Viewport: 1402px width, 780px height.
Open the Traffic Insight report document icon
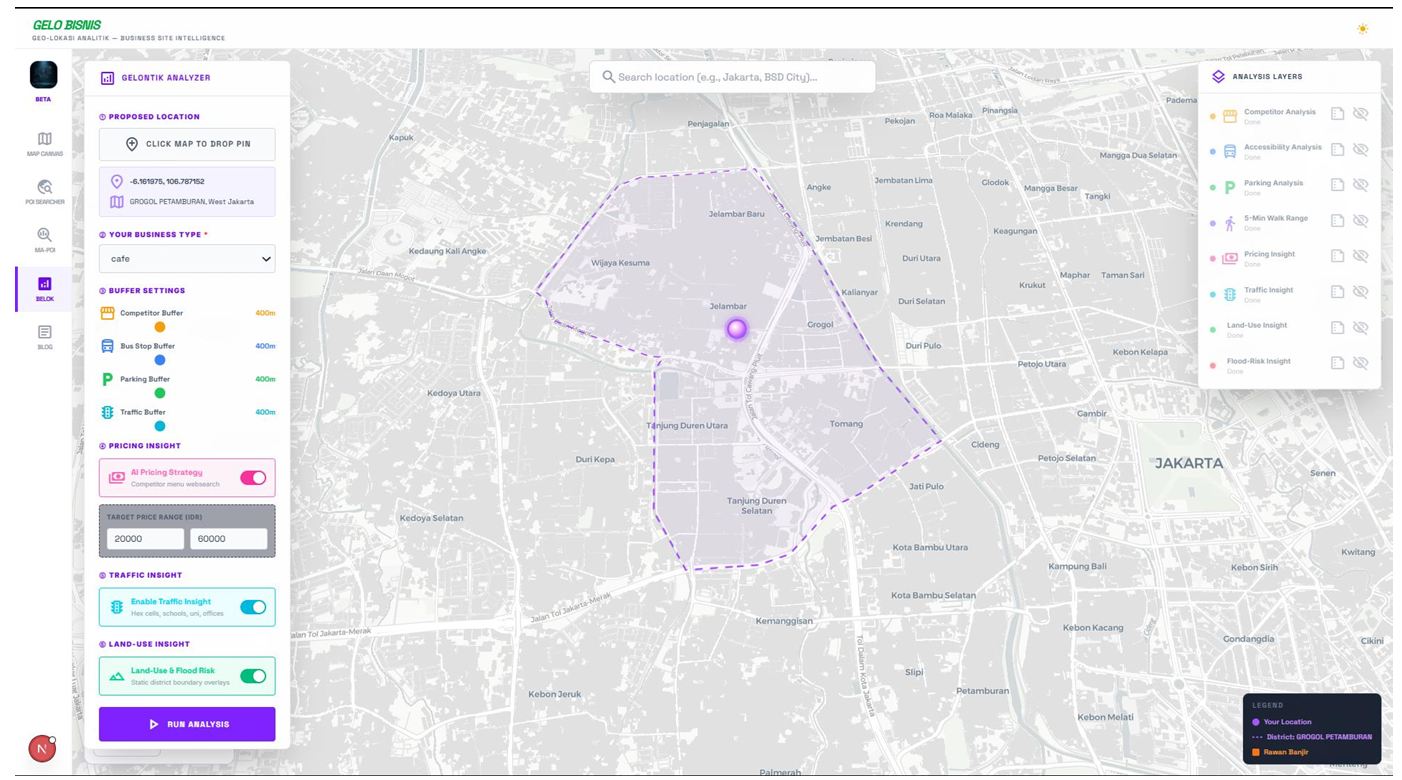1337,292
